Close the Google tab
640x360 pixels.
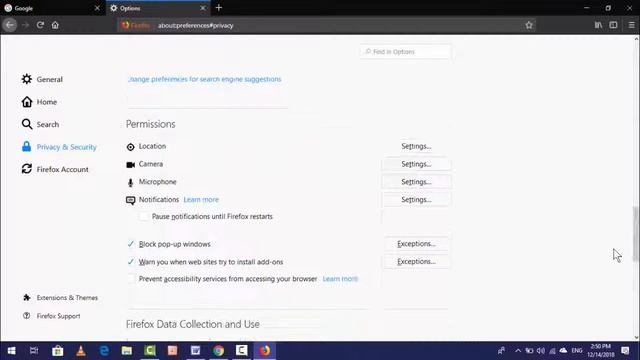pos(97,8)
